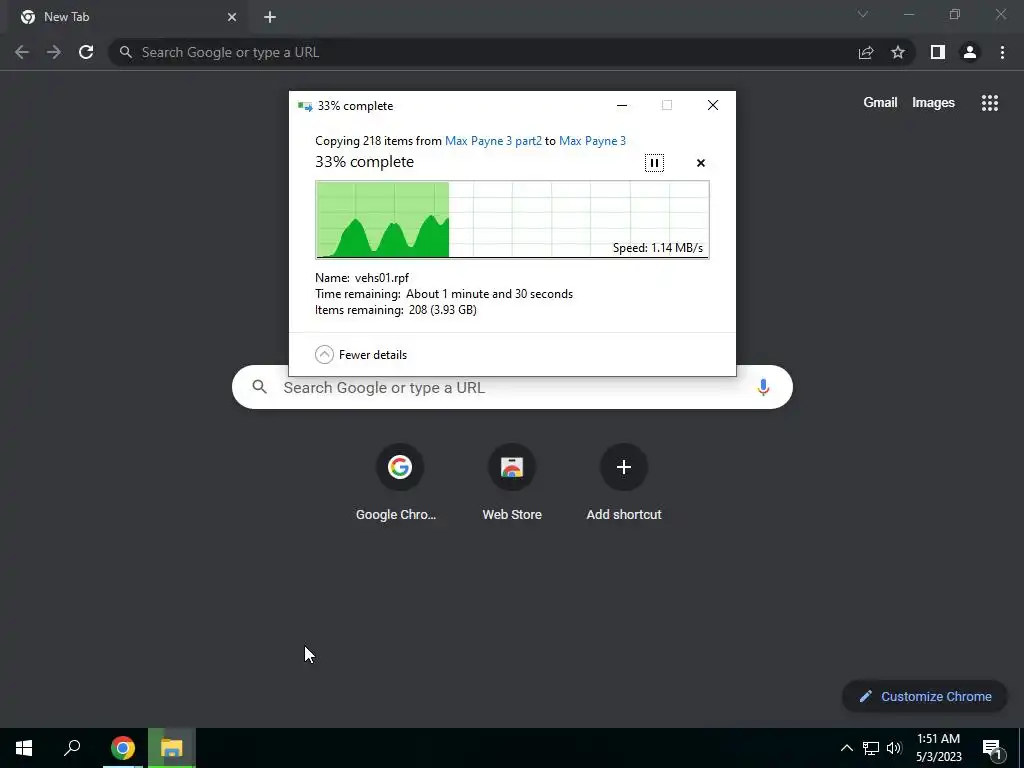Open network status tray icon

coord(871,748)
